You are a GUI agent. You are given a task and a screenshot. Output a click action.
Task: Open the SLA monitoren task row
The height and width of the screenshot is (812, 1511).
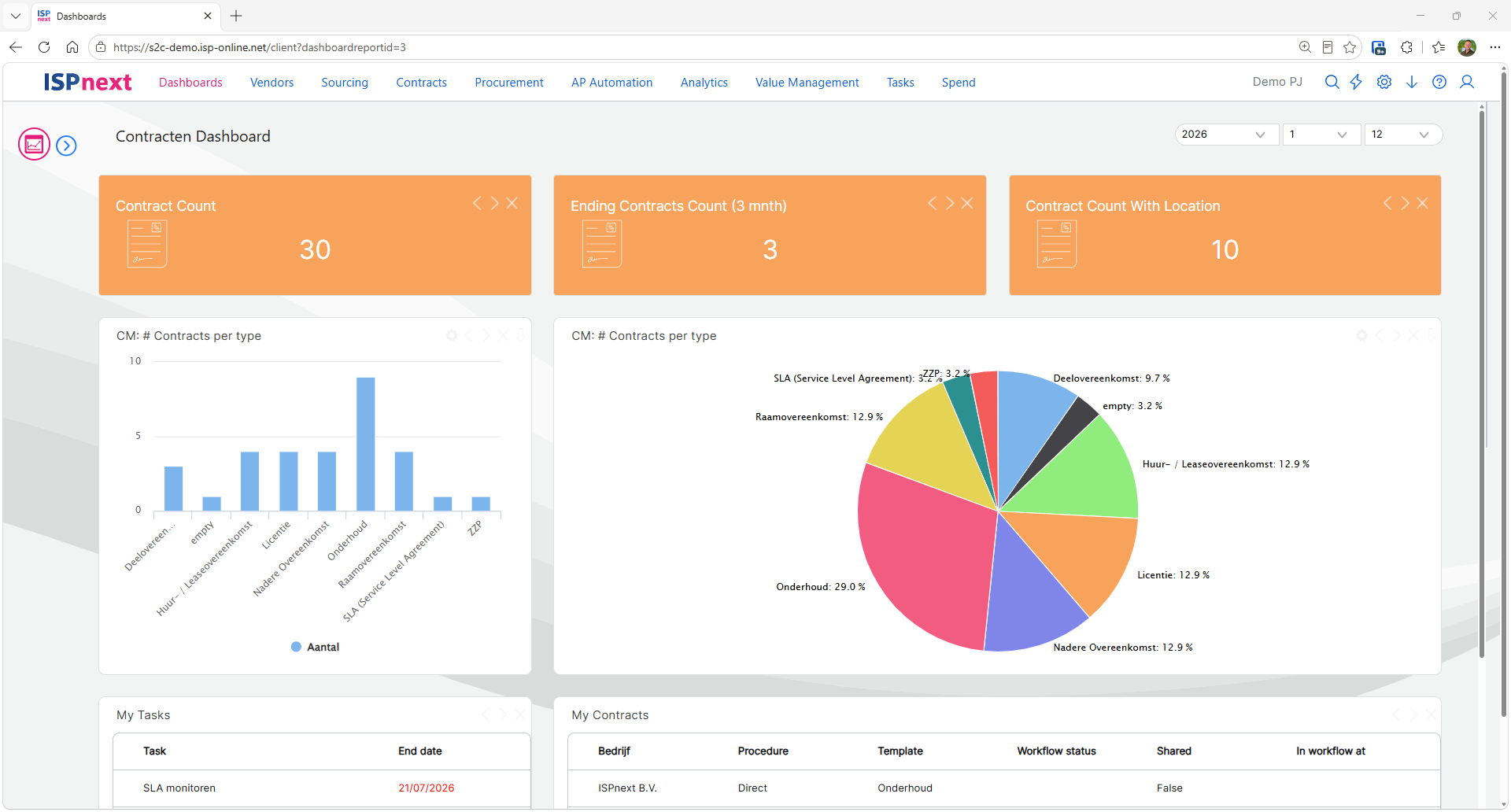click(x=321, y=788)
